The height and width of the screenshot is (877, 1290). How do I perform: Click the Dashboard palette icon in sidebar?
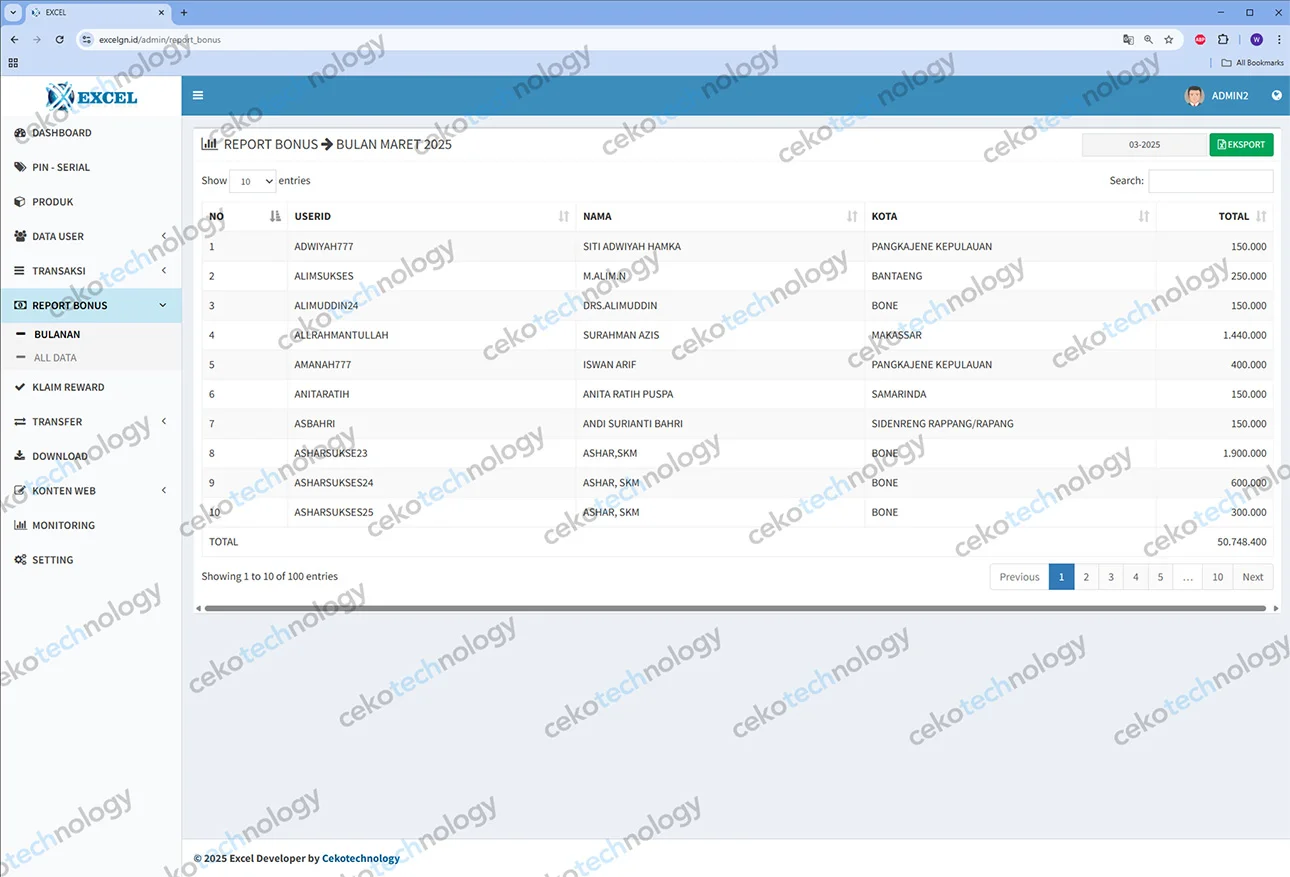coord(20,133)
